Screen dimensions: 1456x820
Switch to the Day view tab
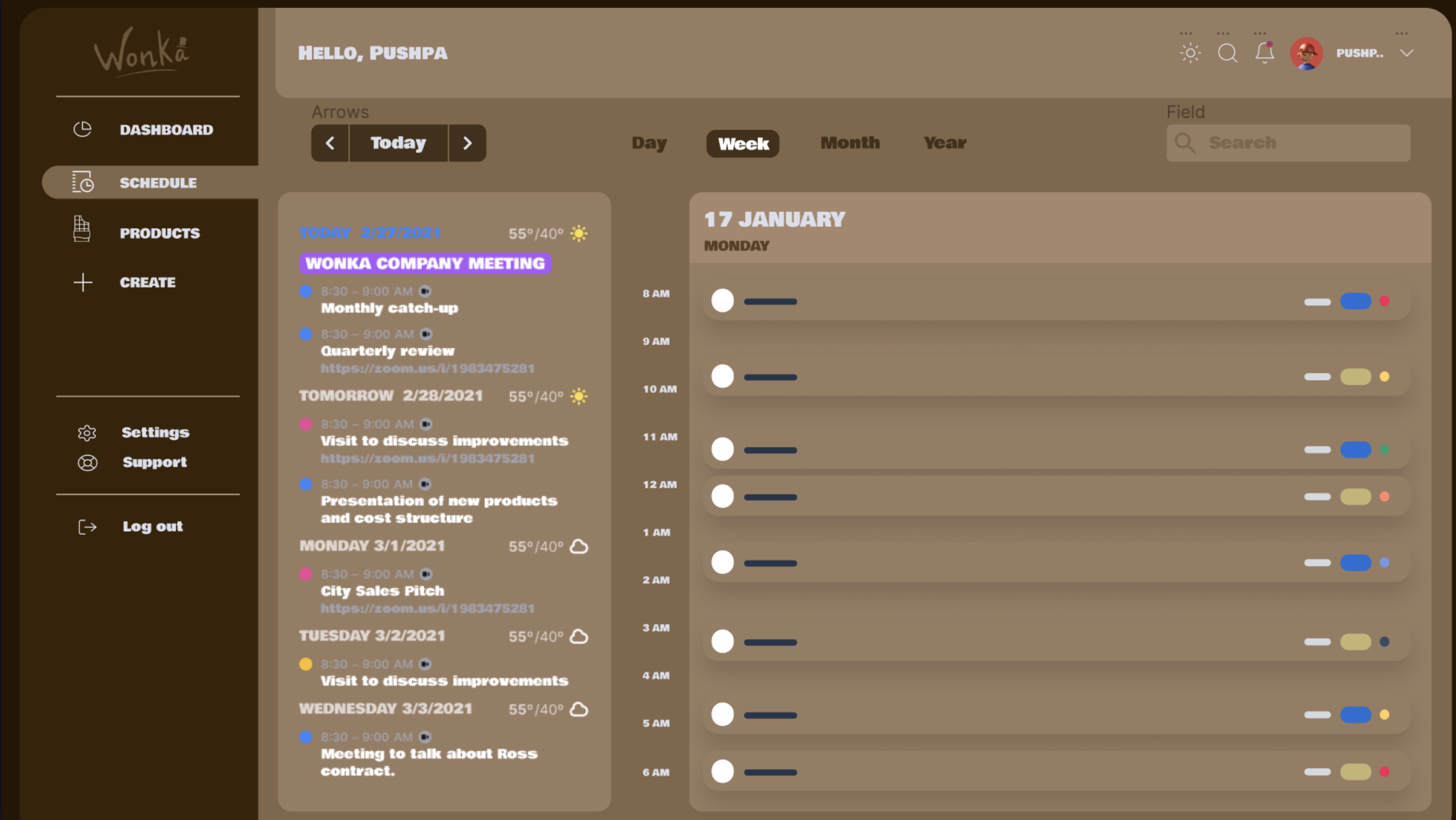[649, 143]
